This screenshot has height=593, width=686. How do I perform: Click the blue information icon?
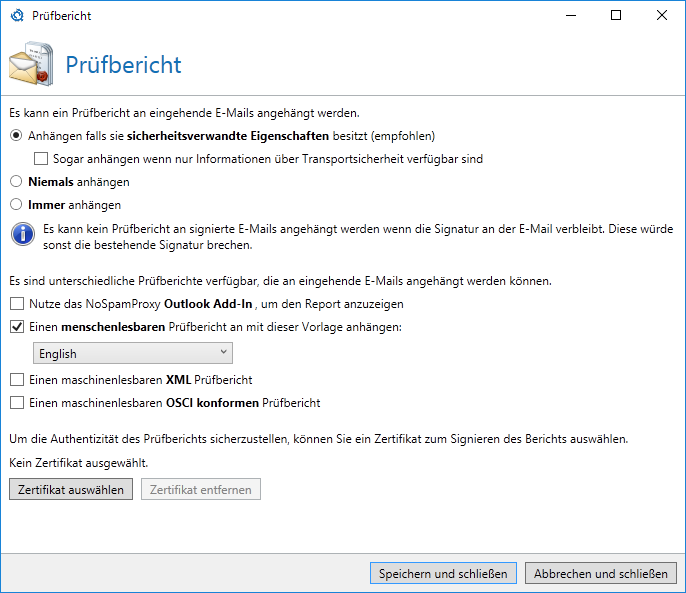point(23,234)
